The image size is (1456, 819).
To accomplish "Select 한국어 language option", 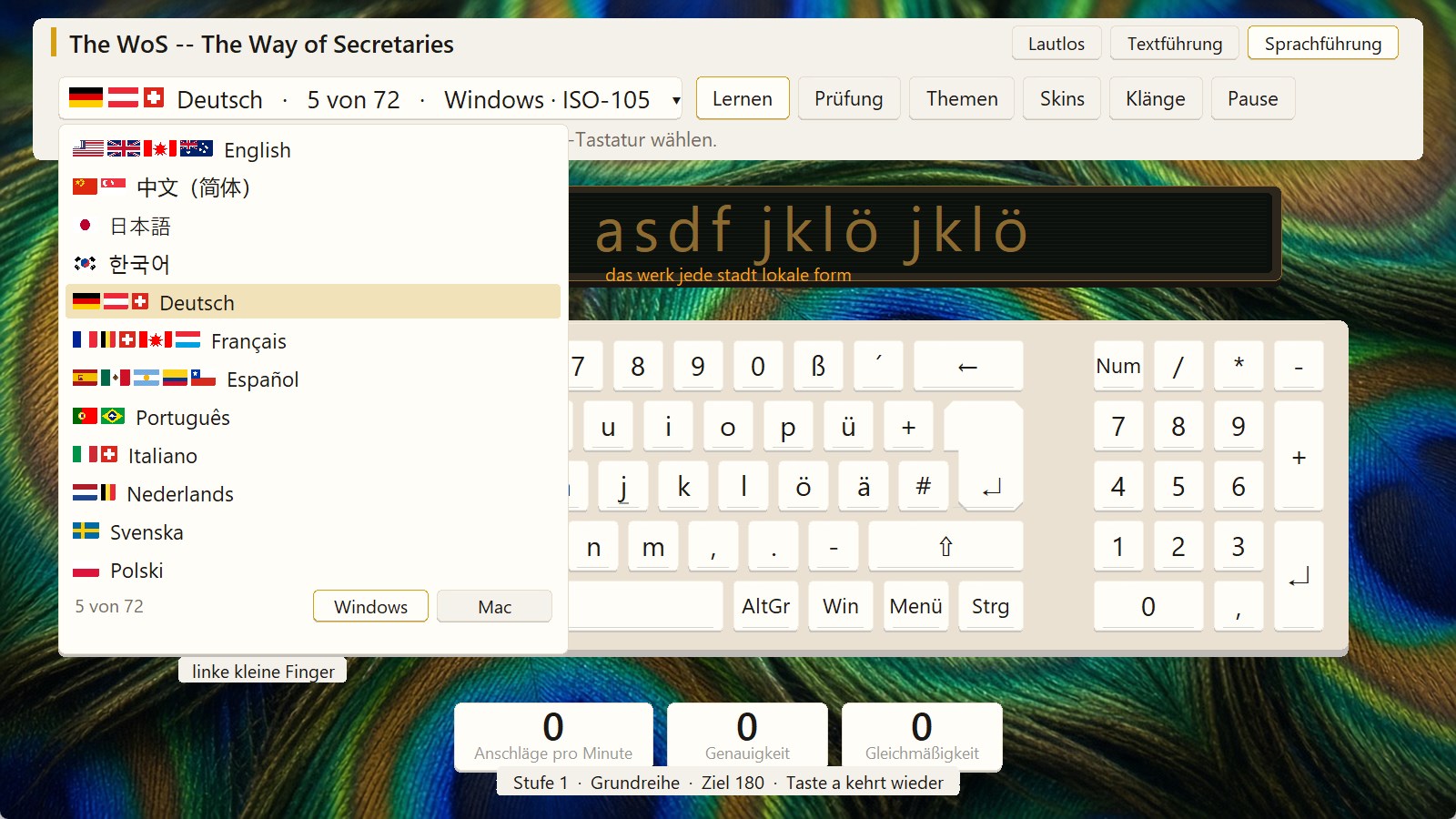I will 312,265.
